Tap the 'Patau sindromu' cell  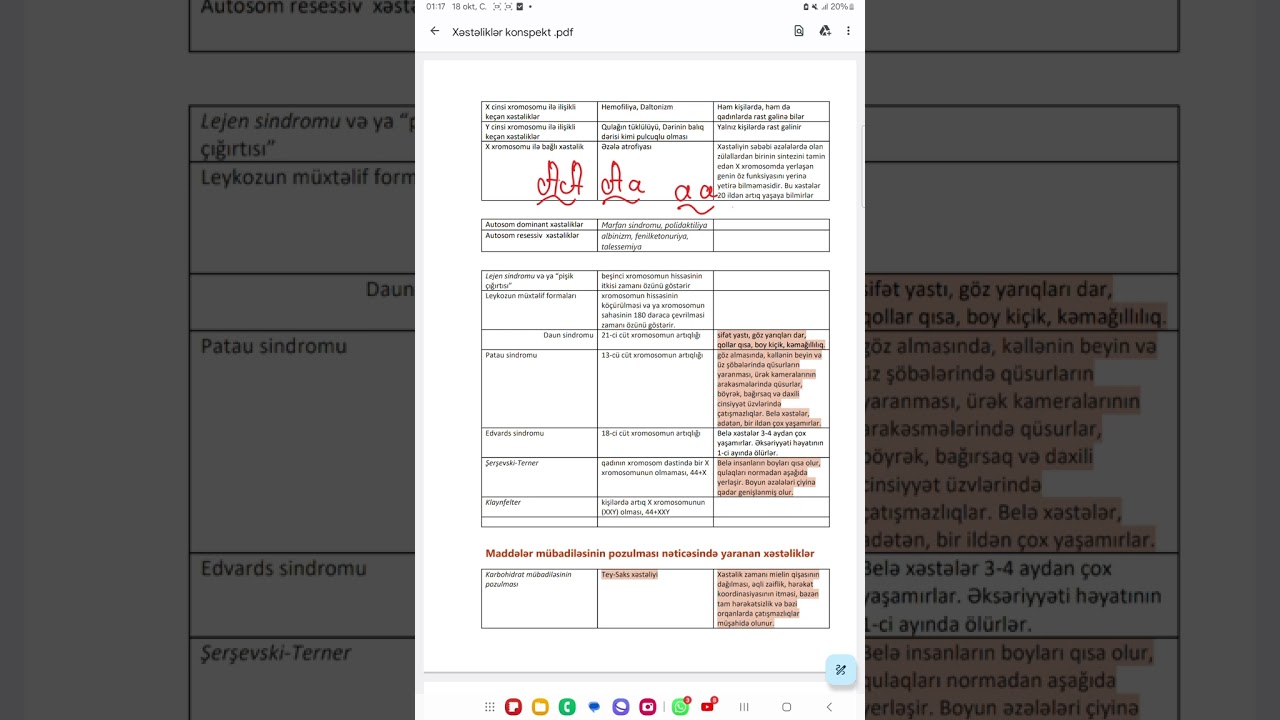pyautogui.click(x=539, y=389)
